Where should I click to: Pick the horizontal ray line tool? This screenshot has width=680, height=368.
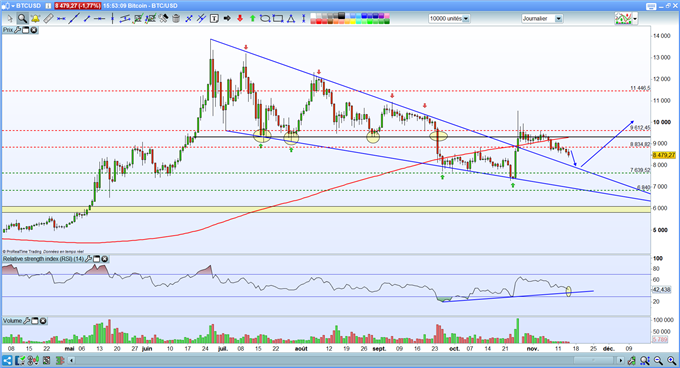click(x=100, y=18)
